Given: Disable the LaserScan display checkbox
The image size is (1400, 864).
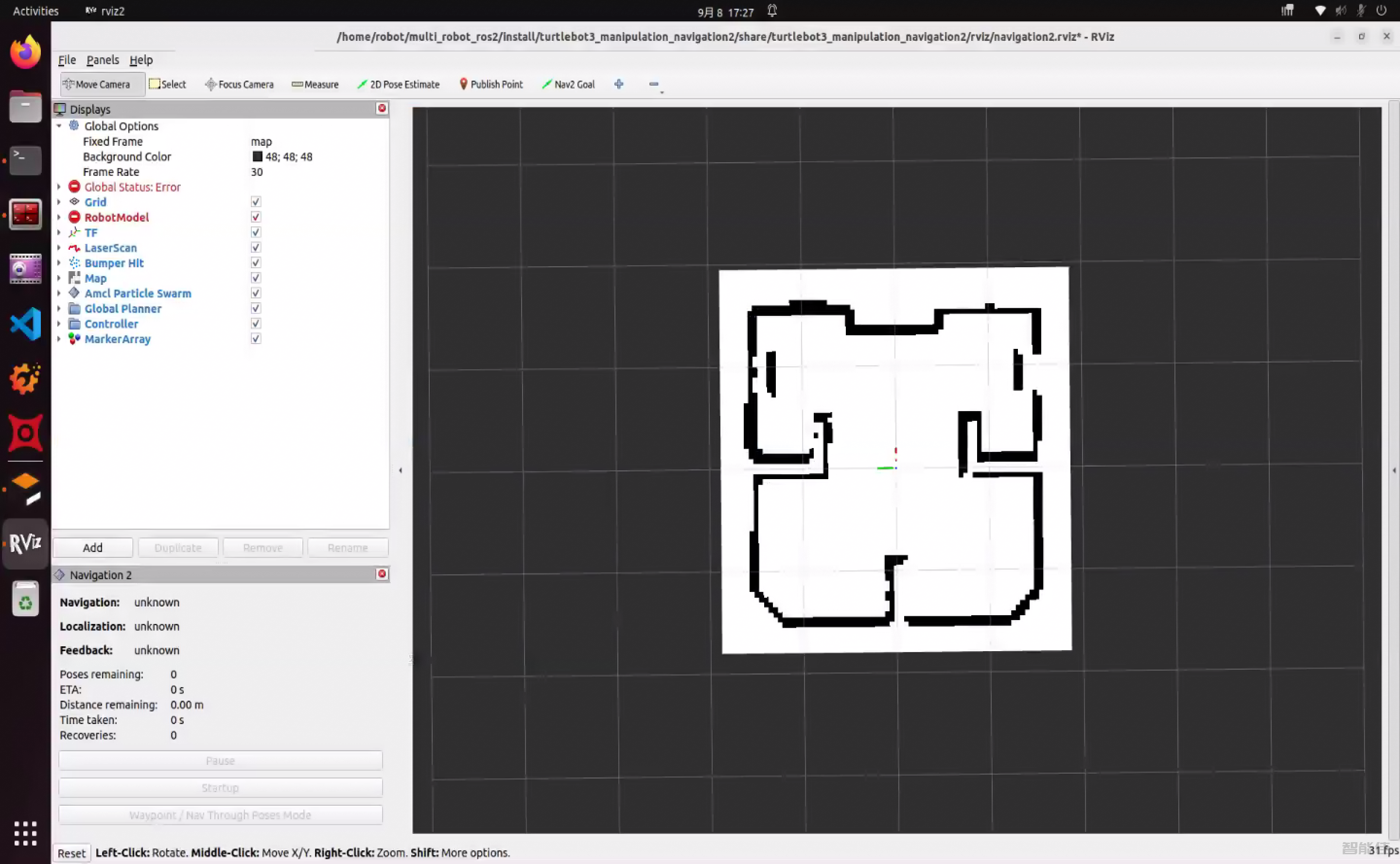Looking at the screenshot, I should coord(256,247).
